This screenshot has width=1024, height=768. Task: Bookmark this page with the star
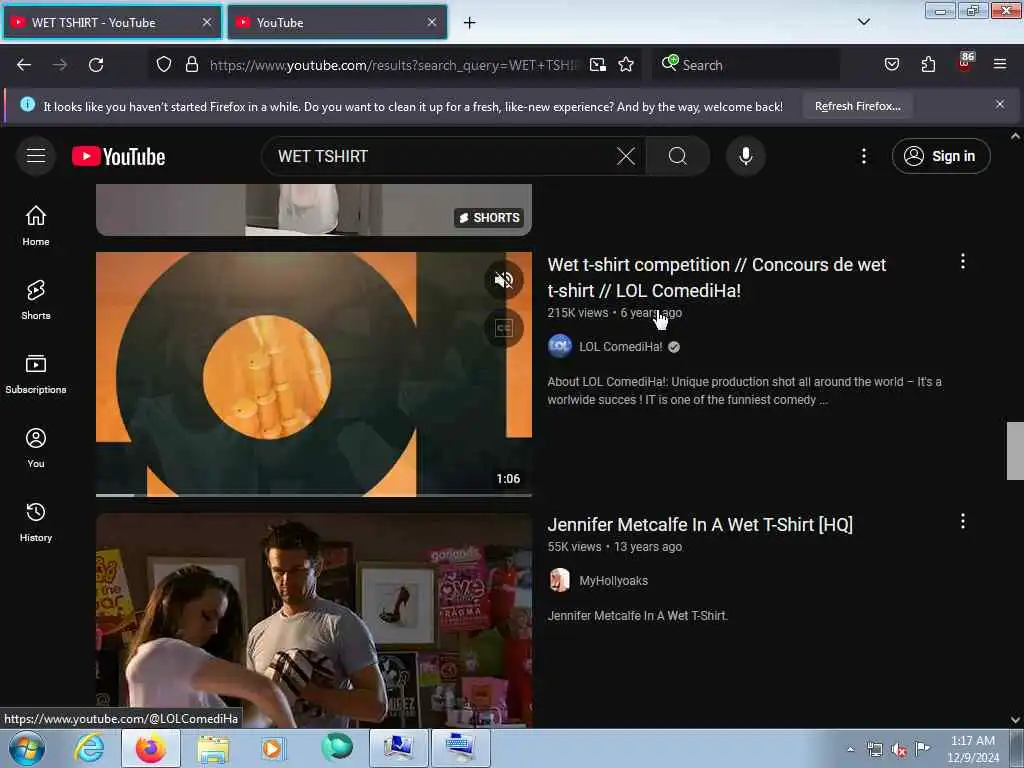coord(626,64)
